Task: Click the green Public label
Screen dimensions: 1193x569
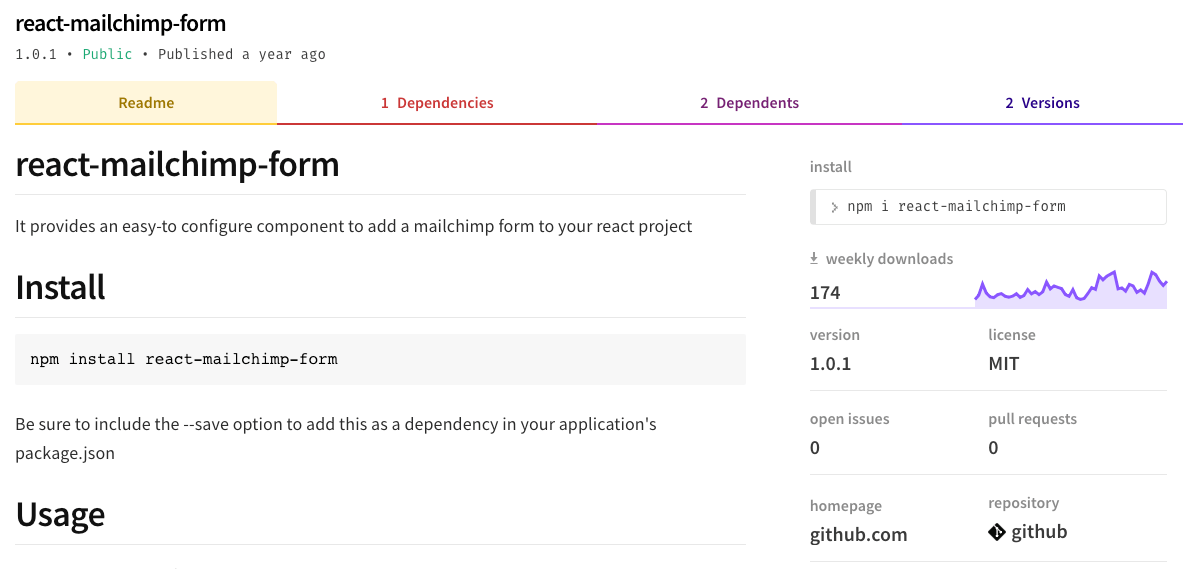Action: click(x=107, y=55)
